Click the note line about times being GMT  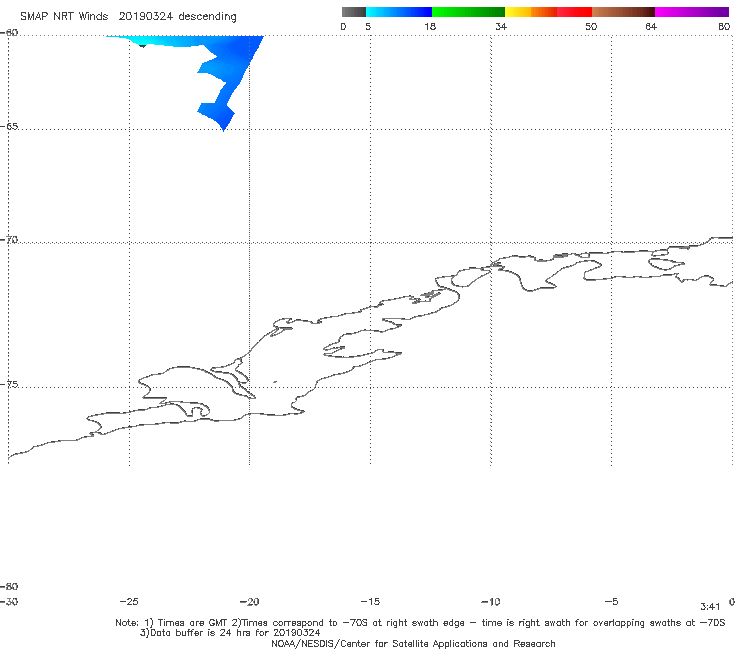point(420,623)
